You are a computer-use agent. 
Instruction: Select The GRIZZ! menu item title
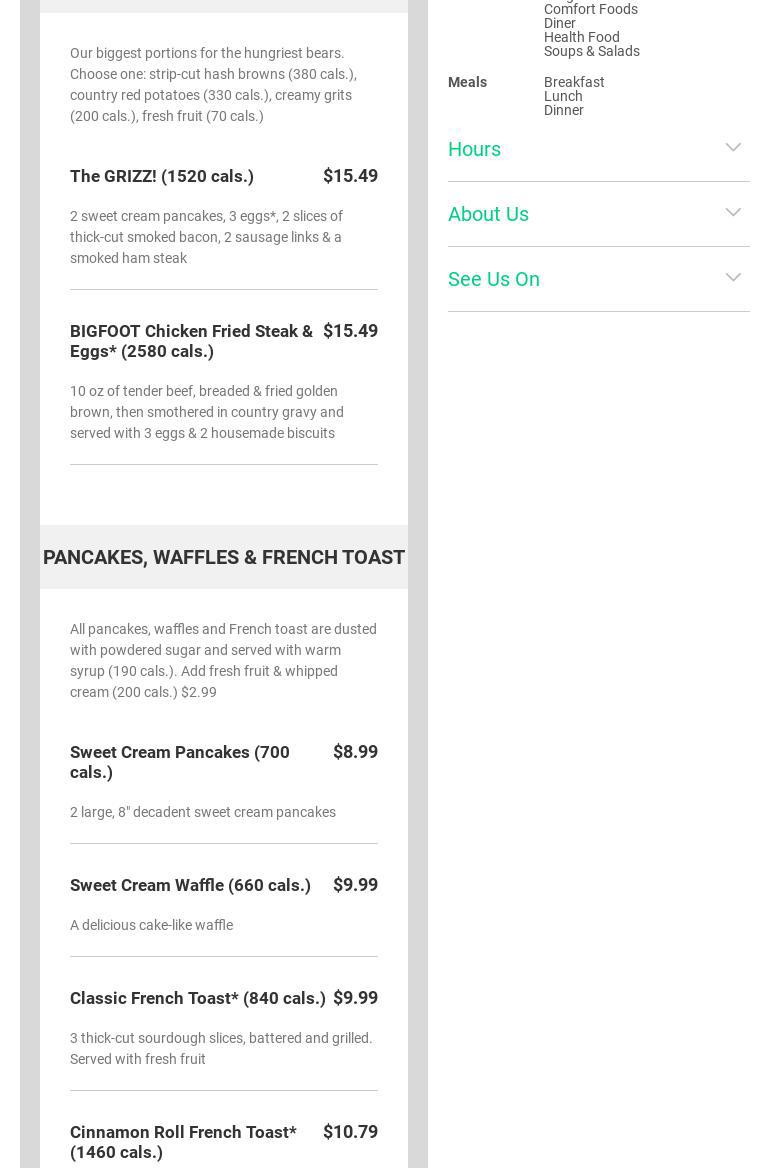pos(162,176)
